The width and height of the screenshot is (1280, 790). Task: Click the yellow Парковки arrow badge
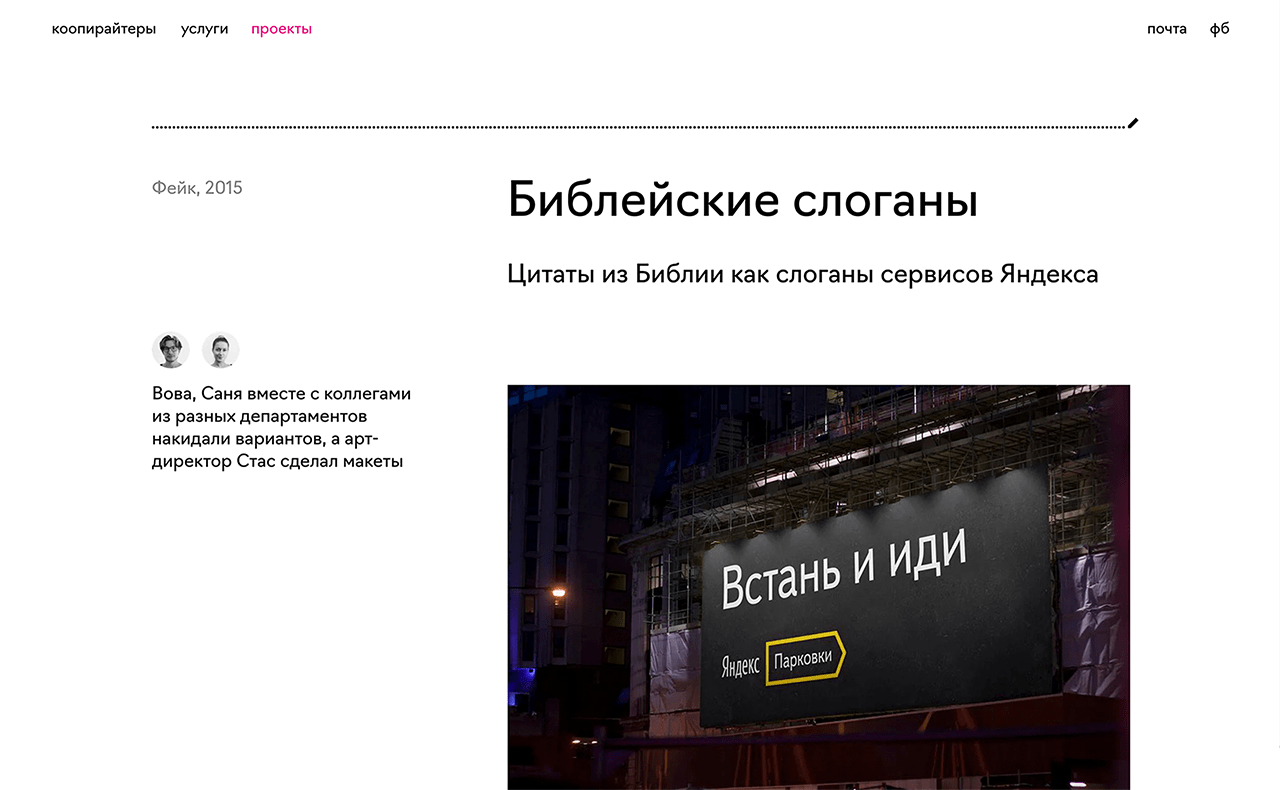[805, 659]
